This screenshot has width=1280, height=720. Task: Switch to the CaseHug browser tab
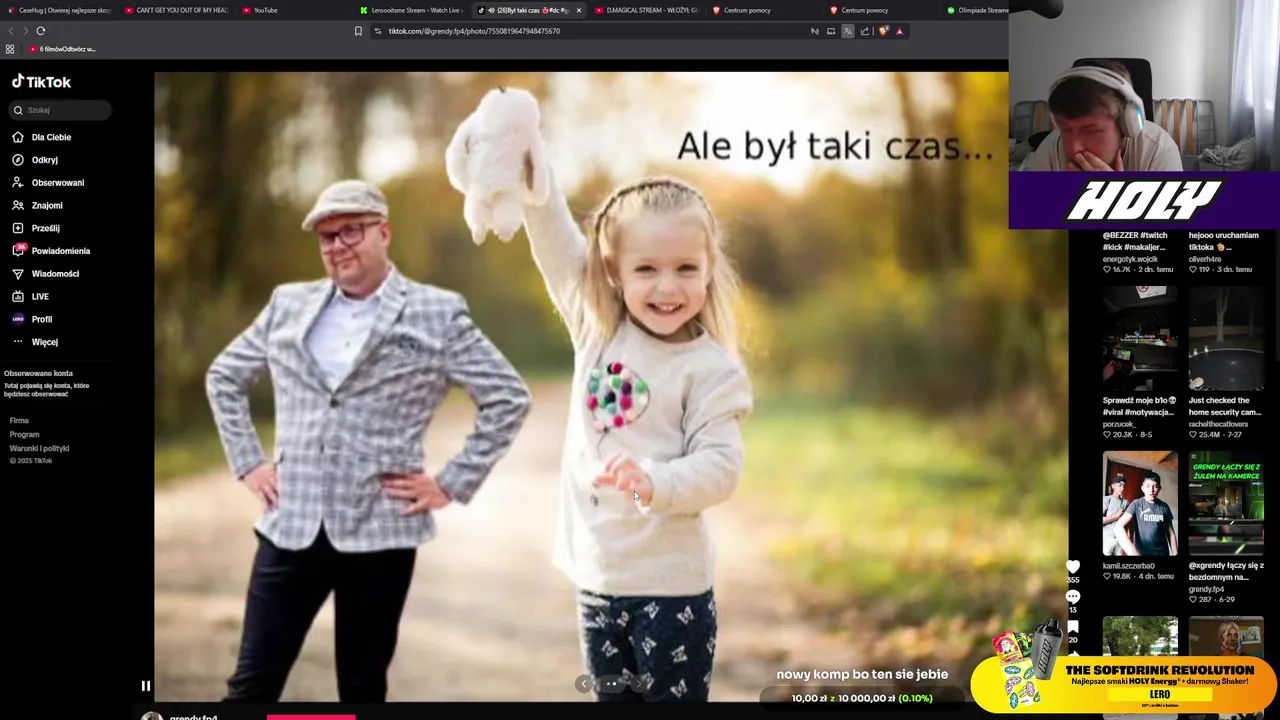(58, 10)
